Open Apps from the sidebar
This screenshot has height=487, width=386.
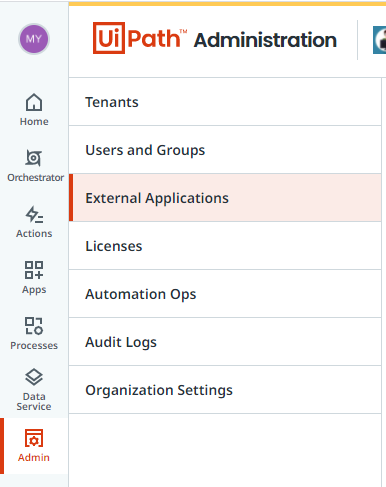click(x=34, y=278)
